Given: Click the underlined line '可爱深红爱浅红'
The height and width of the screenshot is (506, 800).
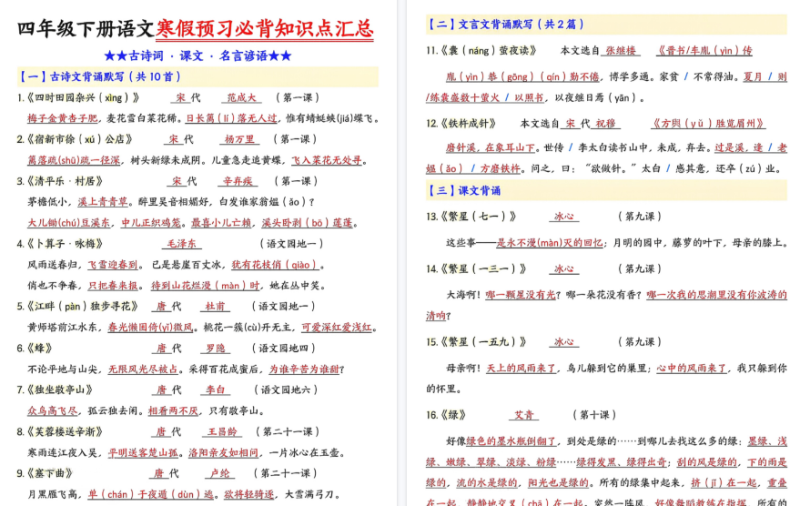Looking at the screenshot, I should tap(336, 327).
